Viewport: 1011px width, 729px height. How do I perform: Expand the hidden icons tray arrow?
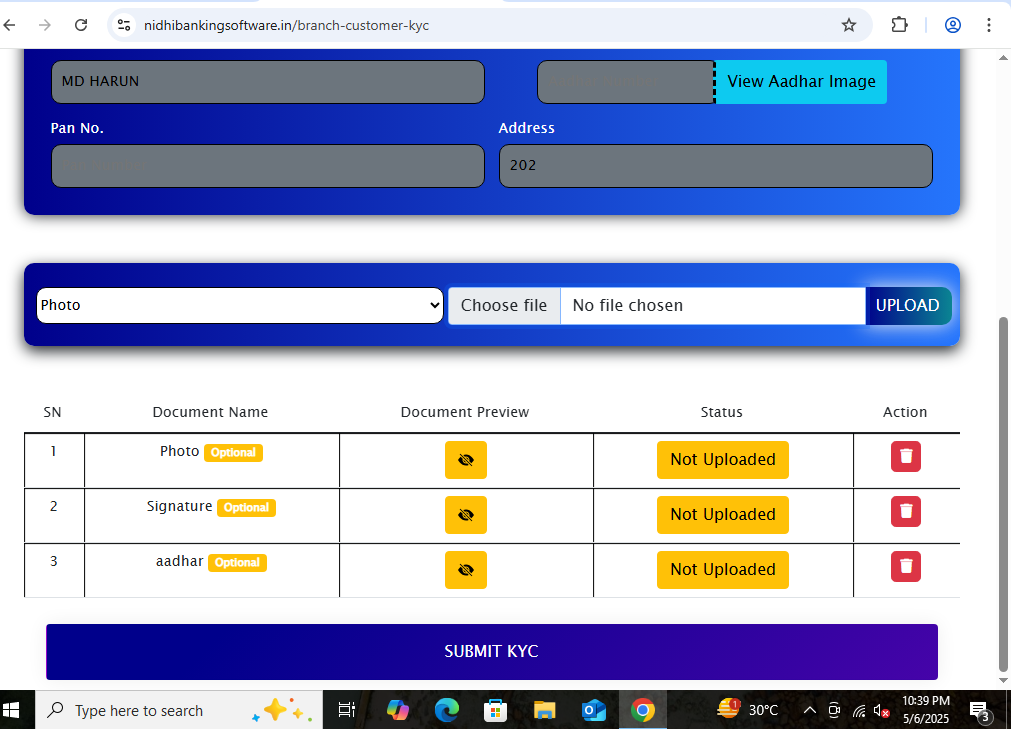pos(809,710)
